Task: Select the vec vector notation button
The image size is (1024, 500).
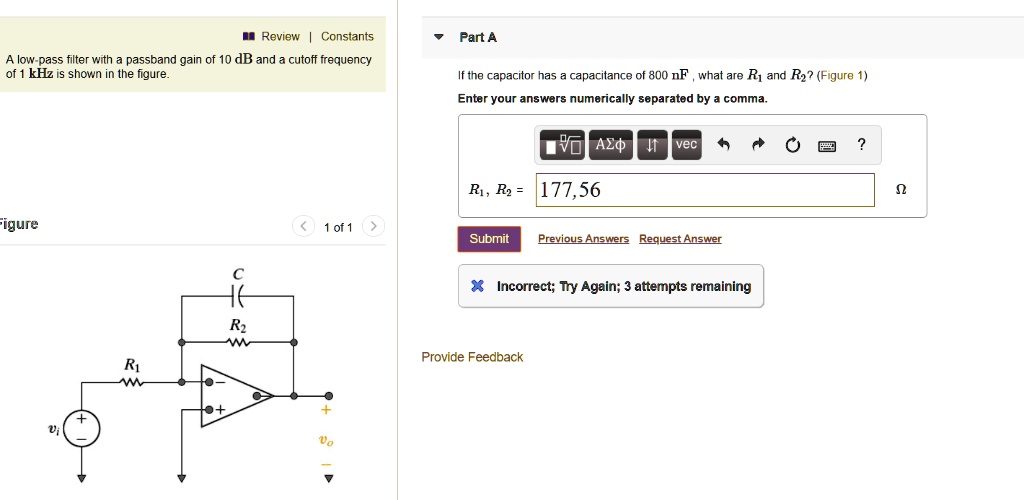Action: click(x=686, y=144)
